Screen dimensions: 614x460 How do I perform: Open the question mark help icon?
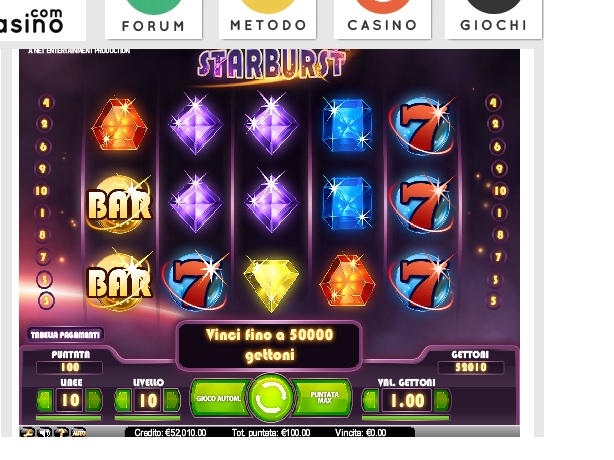coord(61,433)
